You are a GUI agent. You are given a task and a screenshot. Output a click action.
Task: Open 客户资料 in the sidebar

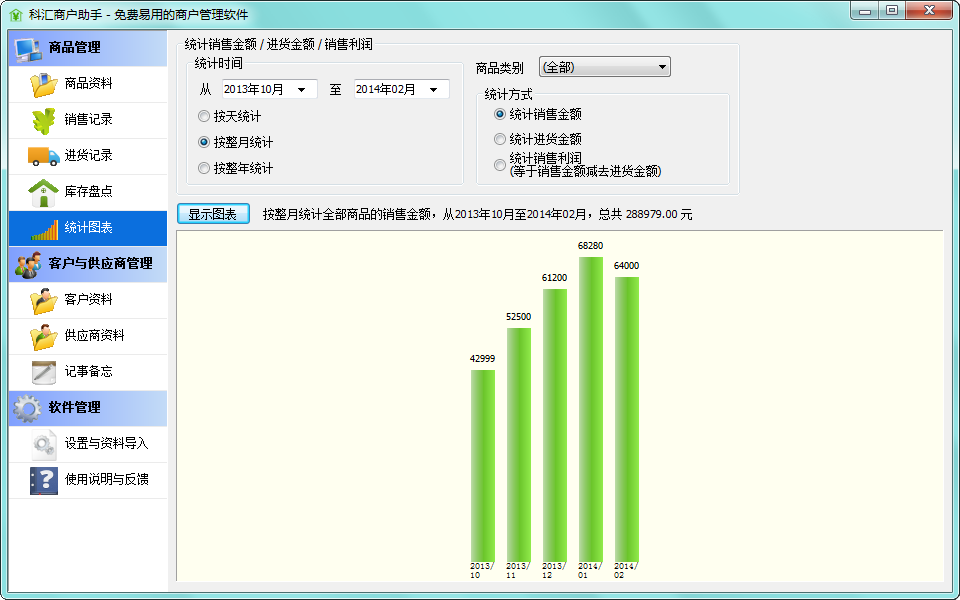click(88, 300)
